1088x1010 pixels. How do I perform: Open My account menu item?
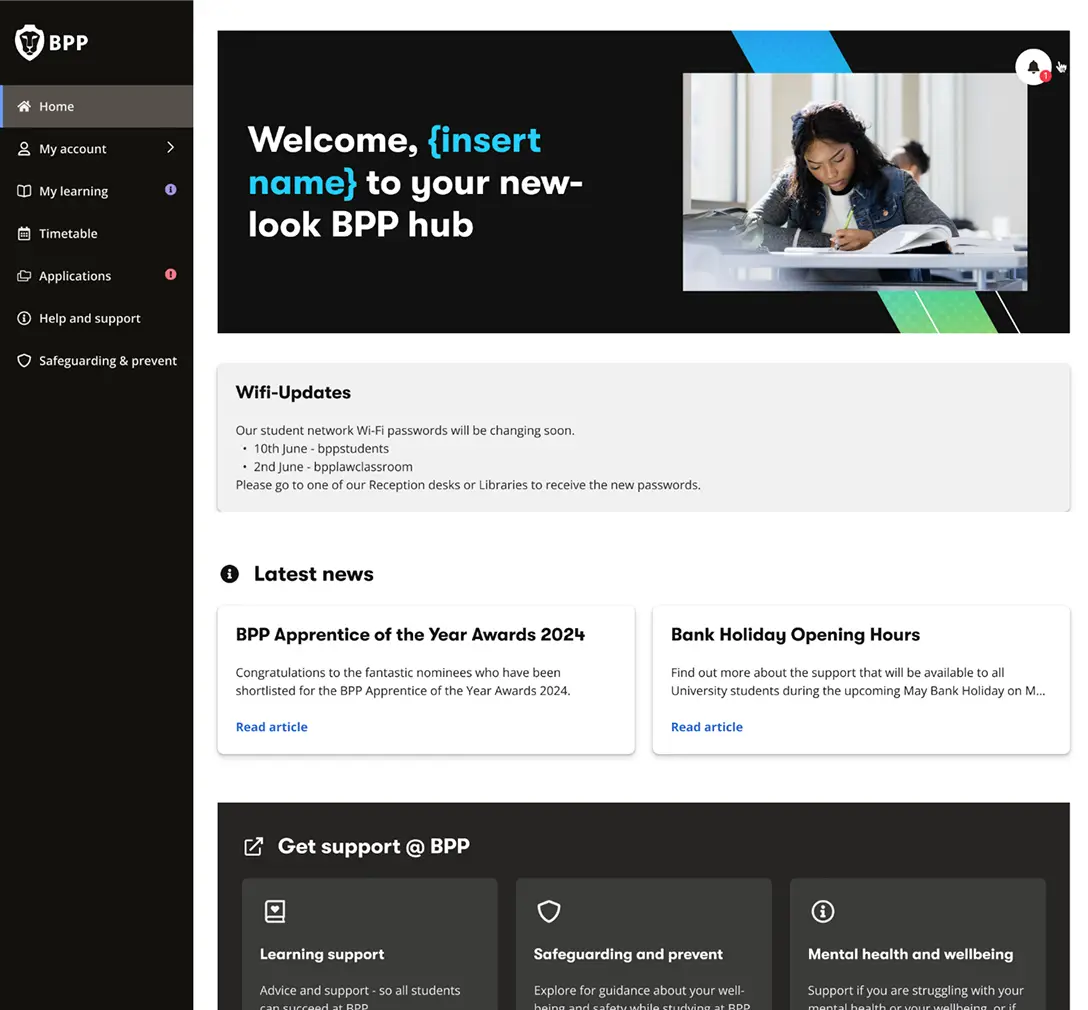click(x=96, y=148)
